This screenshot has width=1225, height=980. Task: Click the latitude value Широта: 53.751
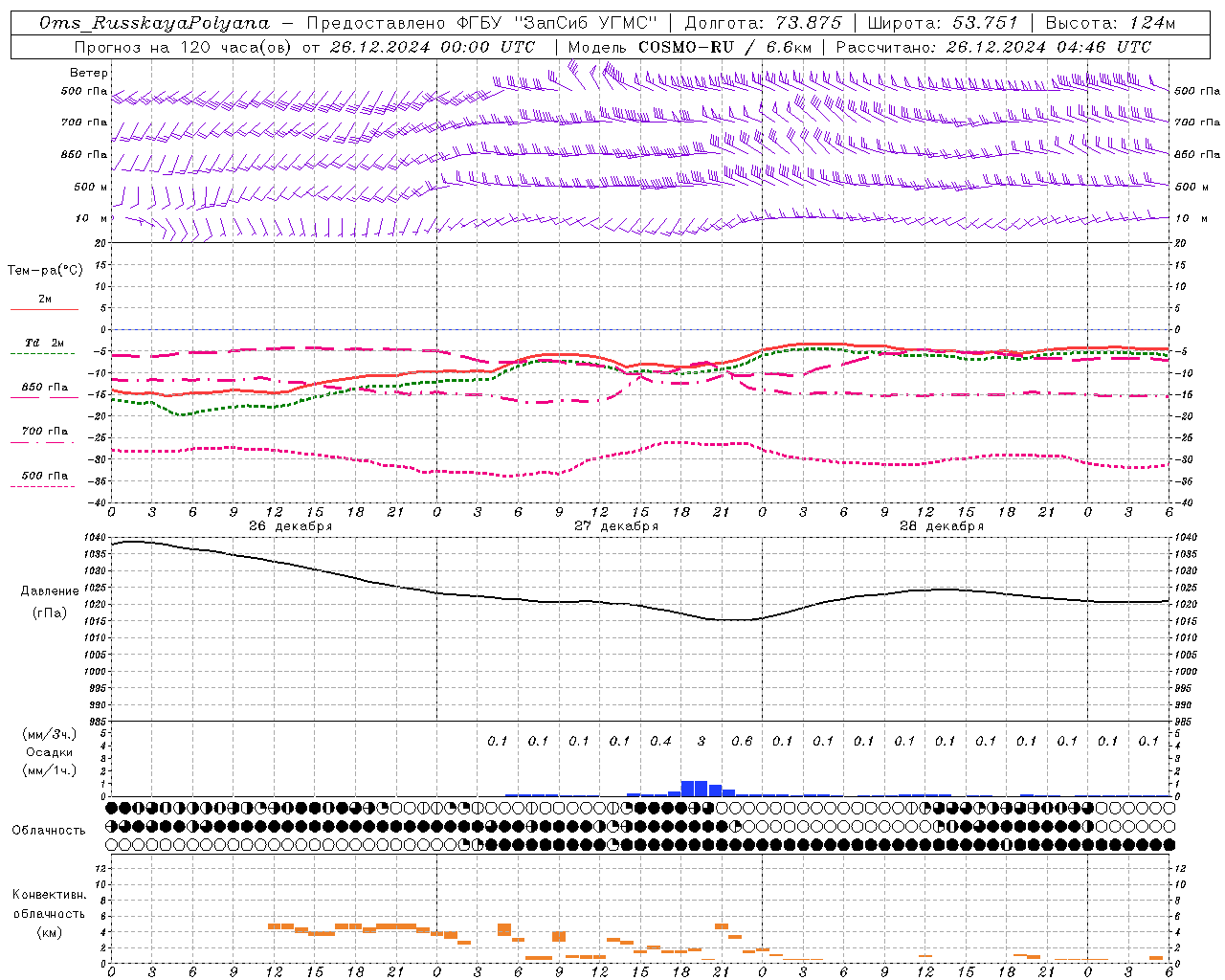tap(943, 23)
